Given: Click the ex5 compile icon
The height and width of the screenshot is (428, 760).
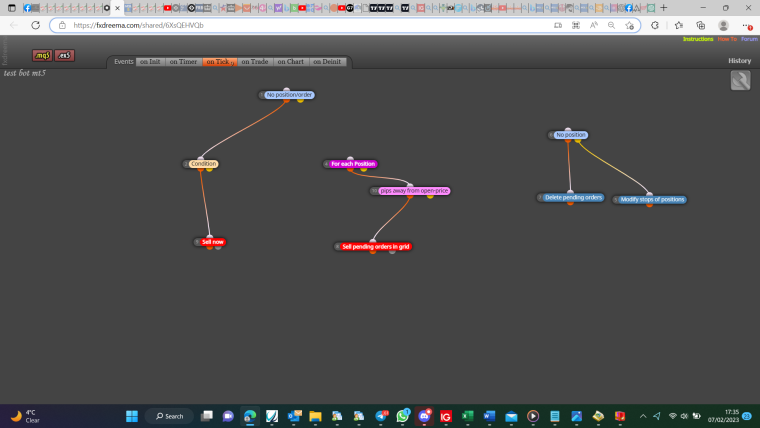Looking at the screenshot, I should [x=64, y=55].
